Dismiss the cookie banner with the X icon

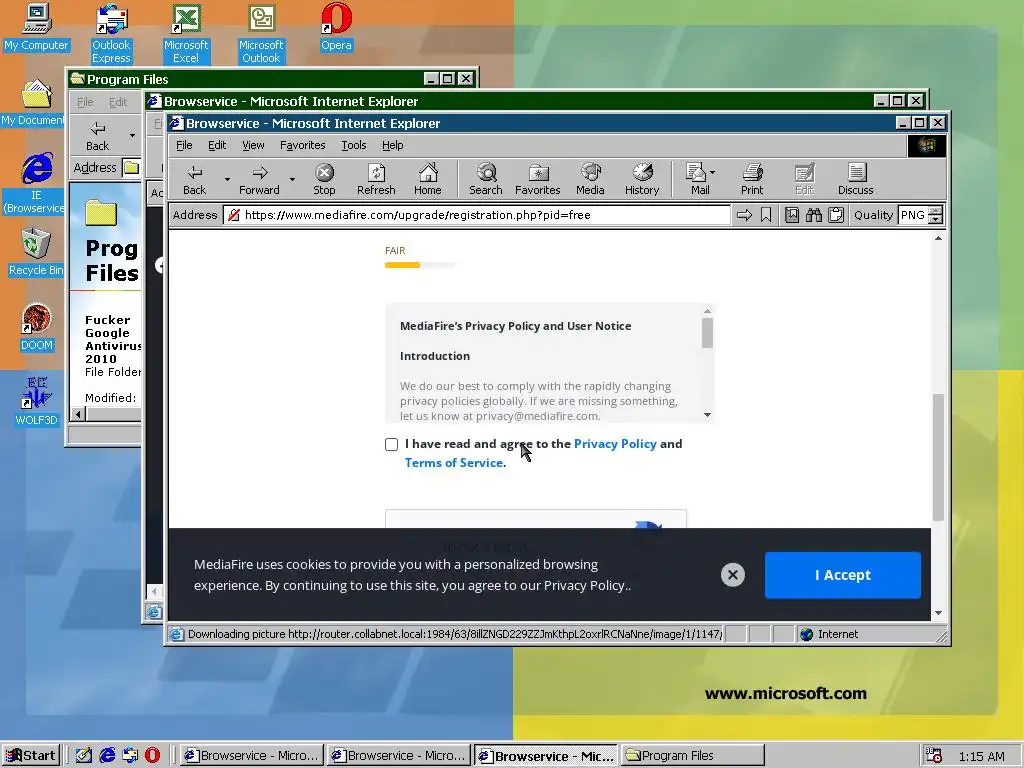pyautogui.click(x=733, y=575)
